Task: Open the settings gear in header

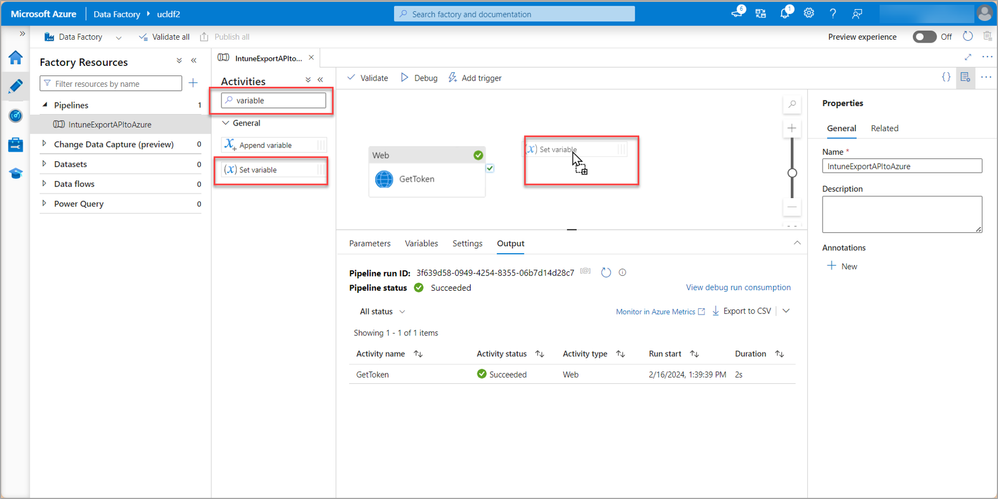Action: [x=809, y=13]
